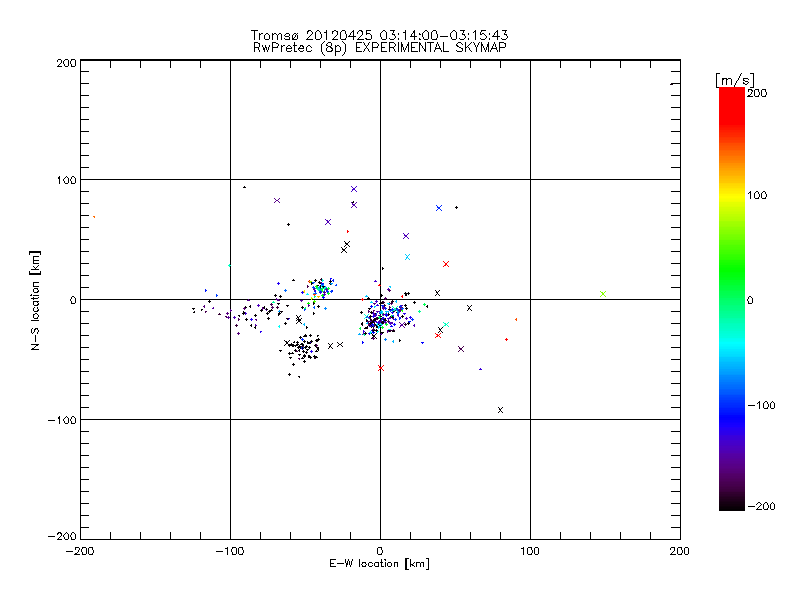Click the RwPretec EXPERIMENTAL SKYMAP subtitle
This screenshot has height=600, width=800.
coord(379,47)
